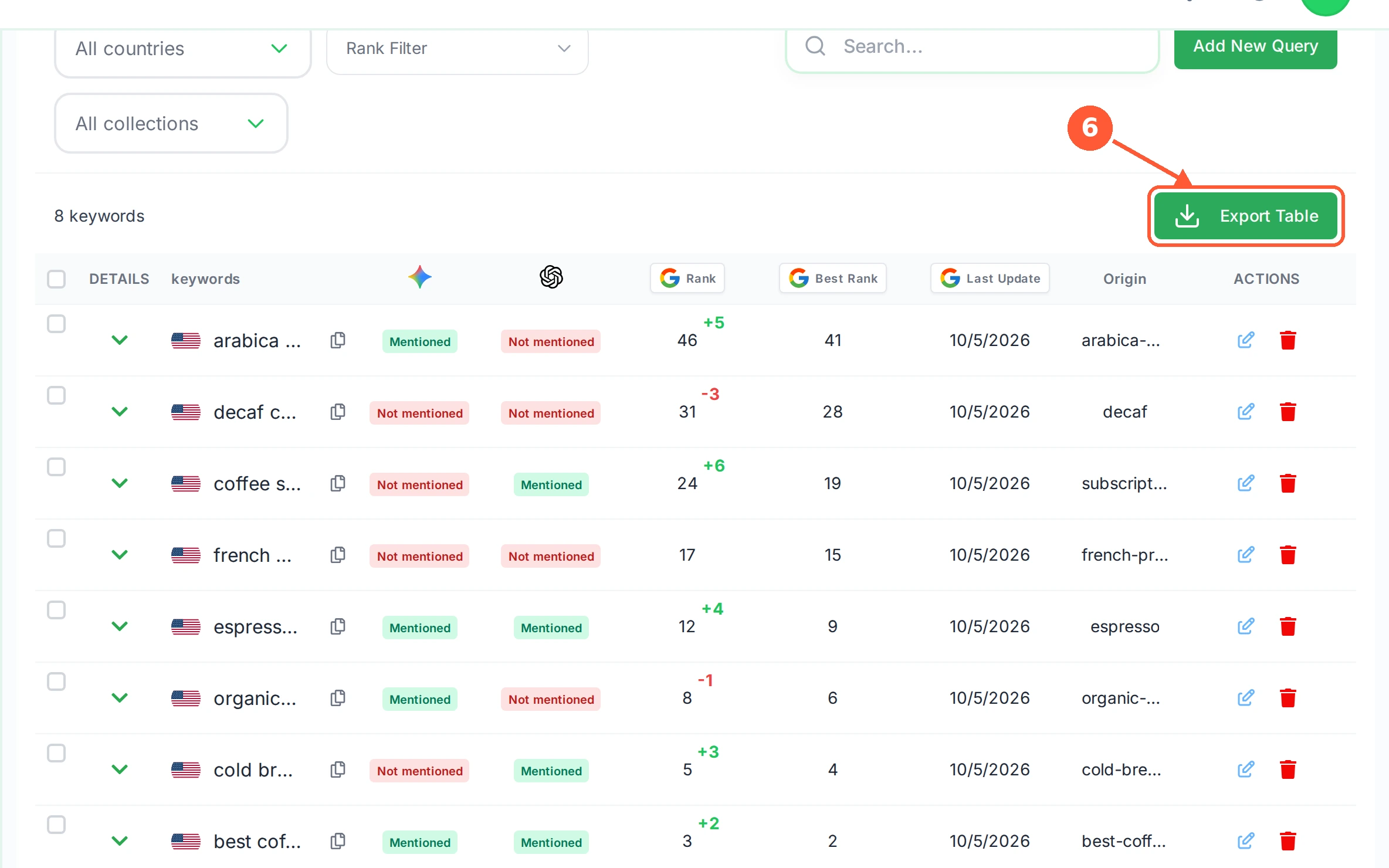The image size is (1389, 868).
Task: Click the Gemini column header icon
Action: pos(420,277)
